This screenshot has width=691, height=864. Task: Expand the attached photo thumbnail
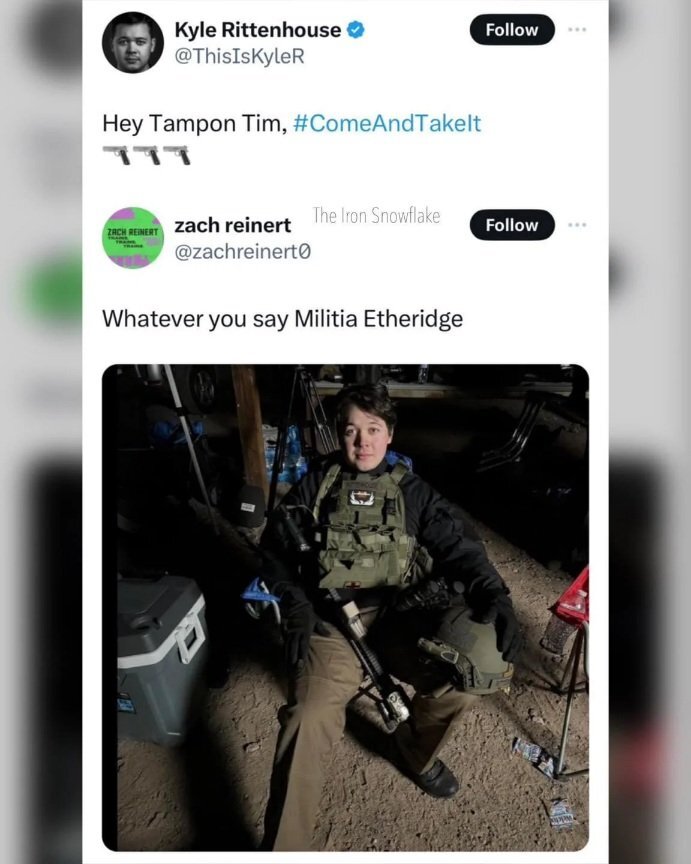[346, 607]
